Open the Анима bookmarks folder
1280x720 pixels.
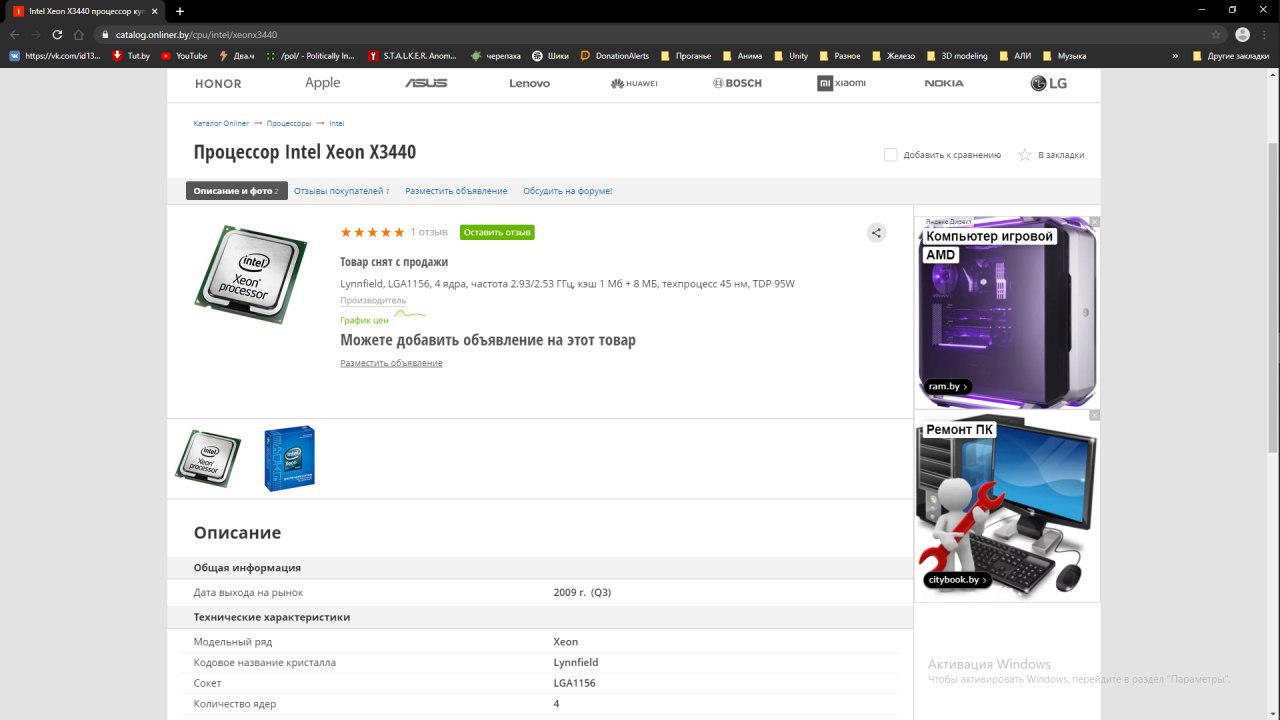(743, 56)
